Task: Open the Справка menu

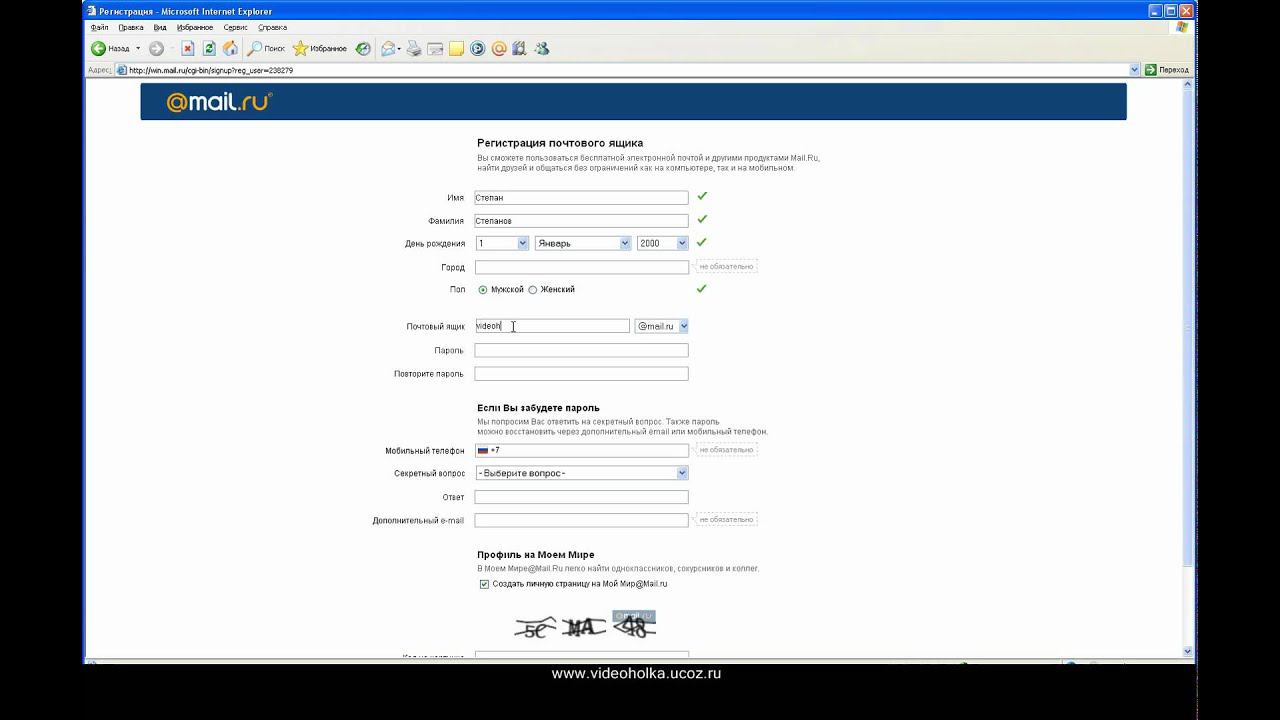Action: [x=272, y=28]
